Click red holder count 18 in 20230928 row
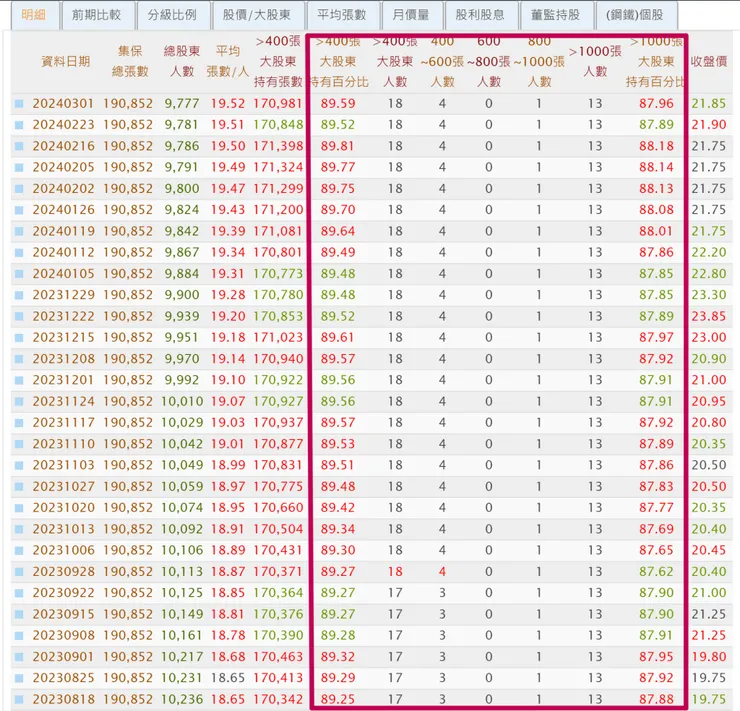The image size is (740, 711). tap(395, 572)
